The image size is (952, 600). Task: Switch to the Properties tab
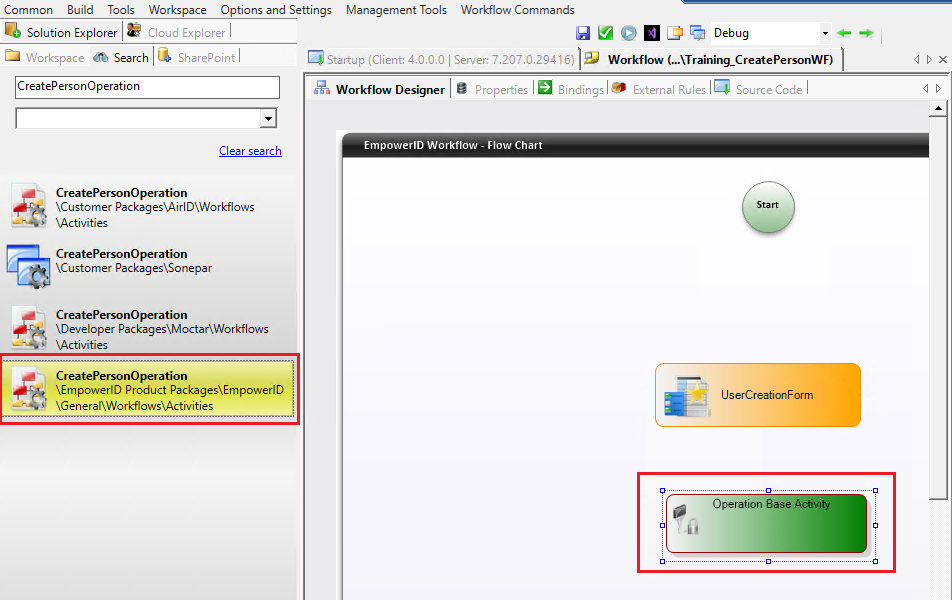pyautogui.click(x=492, y=89)
